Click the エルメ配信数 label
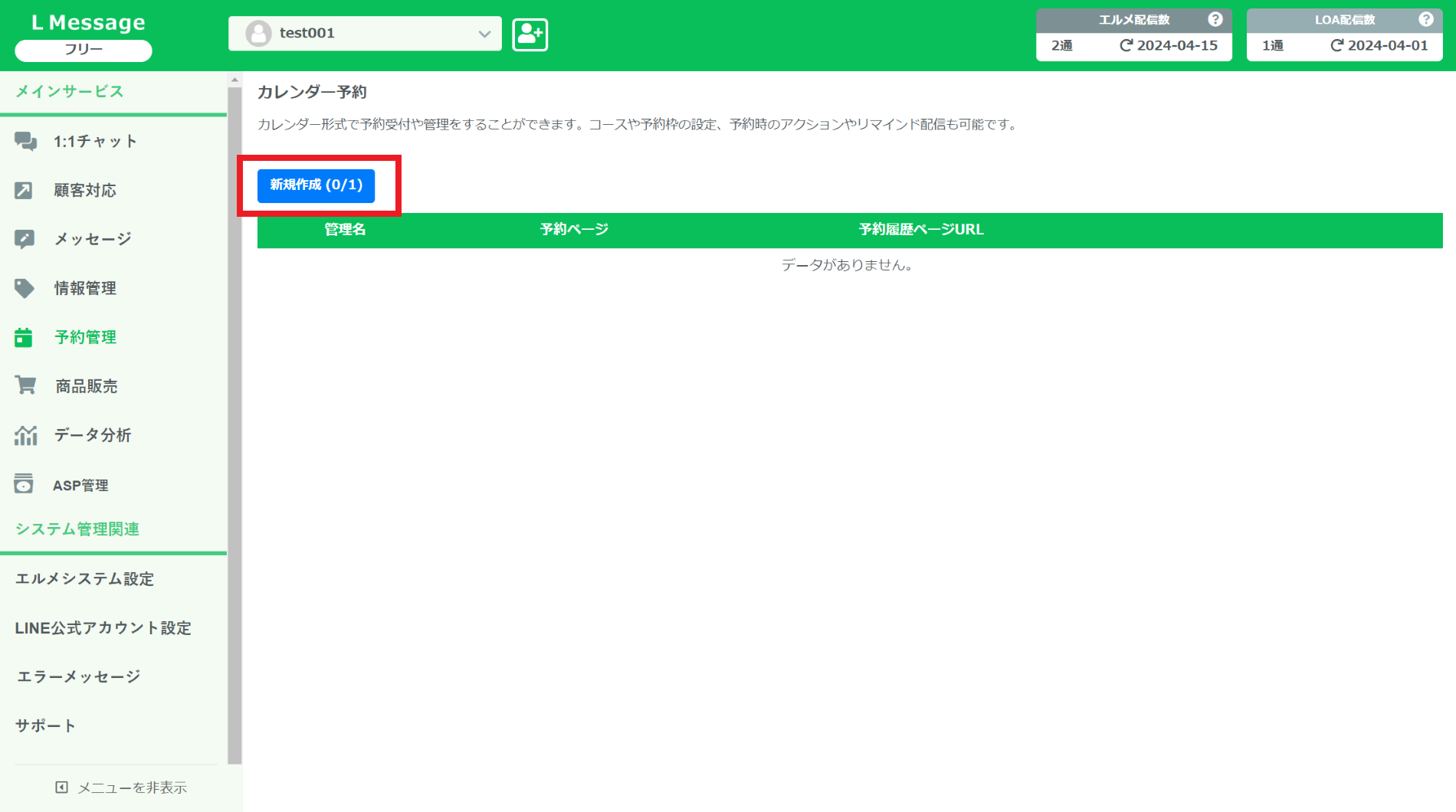 tap(1134, 20)
